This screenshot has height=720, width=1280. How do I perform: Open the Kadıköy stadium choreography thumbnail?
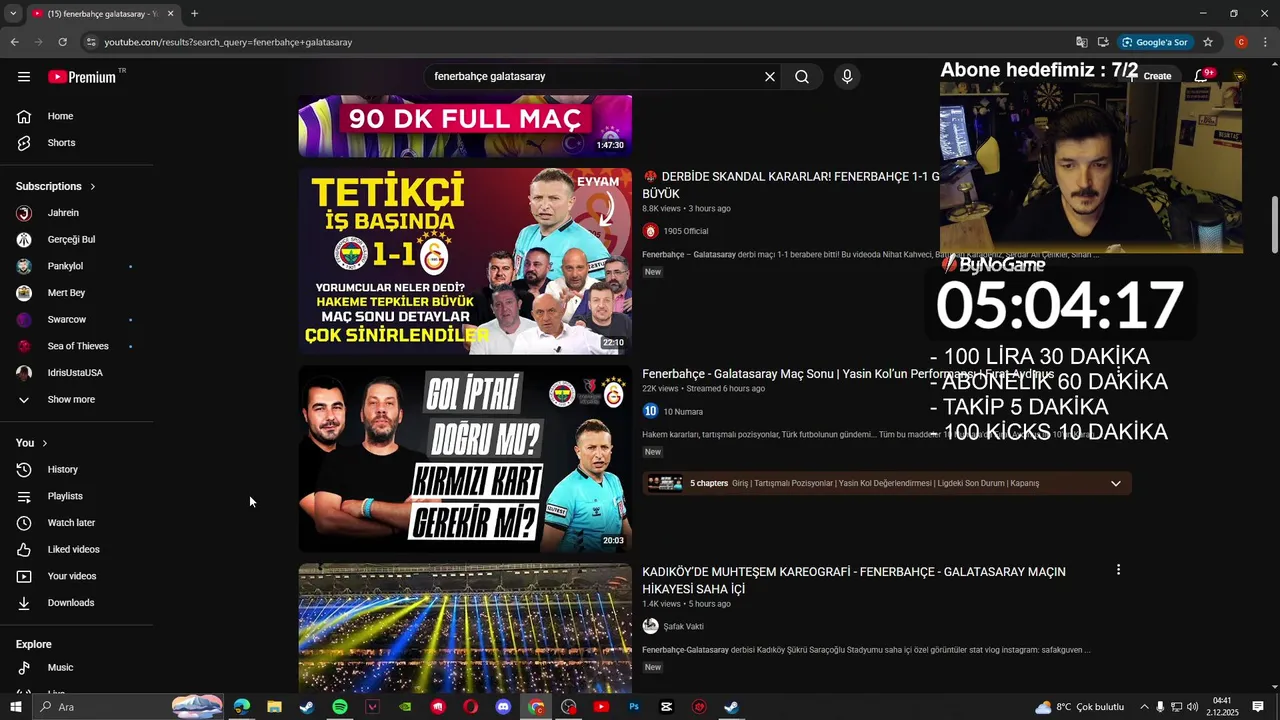coord(465,628)
